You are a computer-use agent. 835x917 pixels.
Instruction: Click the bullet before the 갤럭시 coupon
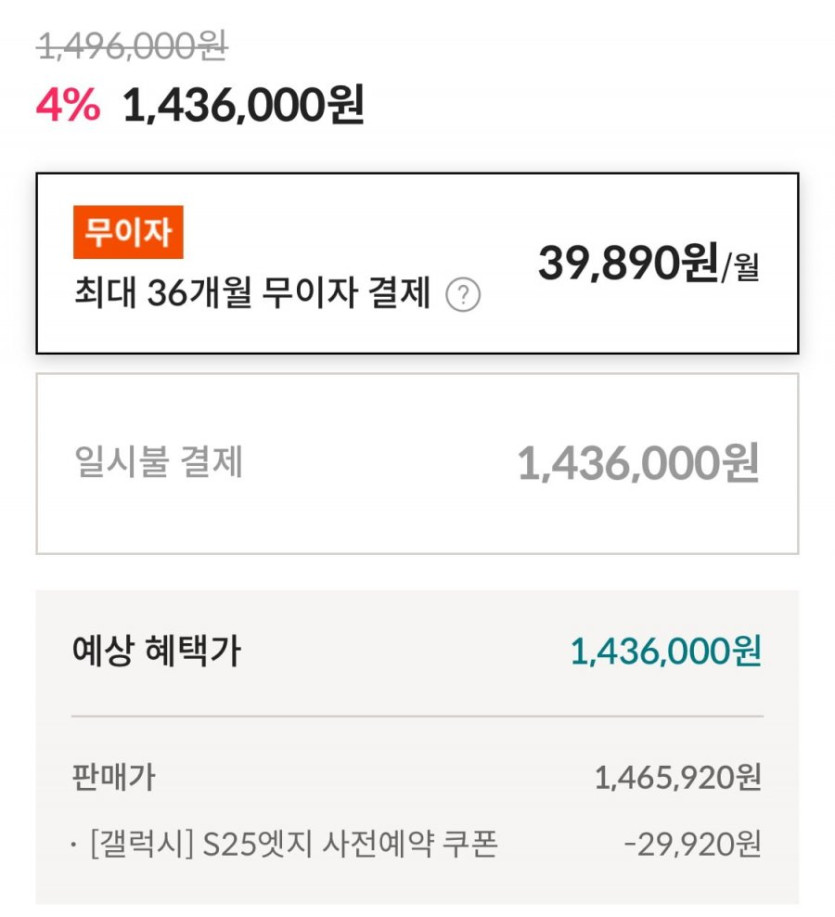coord(75,846)
